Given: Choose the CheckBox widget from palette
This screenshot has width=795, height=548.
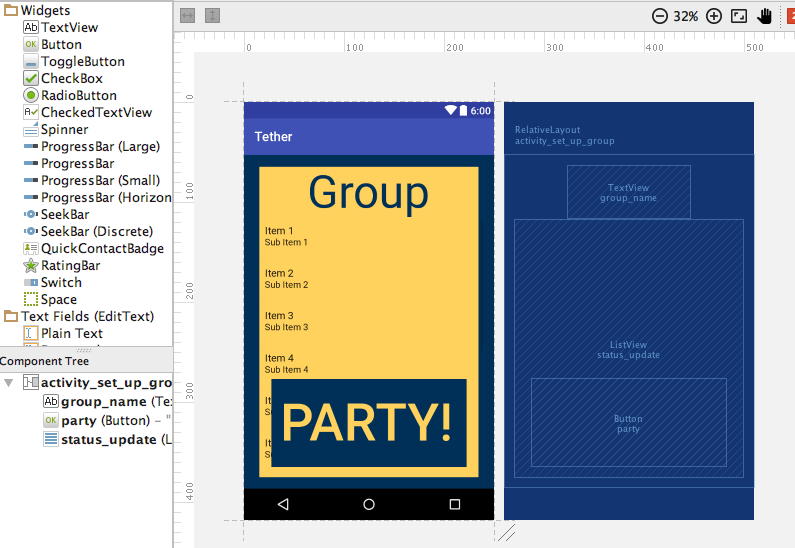Looking at the screenshot, I should [63, 79].
